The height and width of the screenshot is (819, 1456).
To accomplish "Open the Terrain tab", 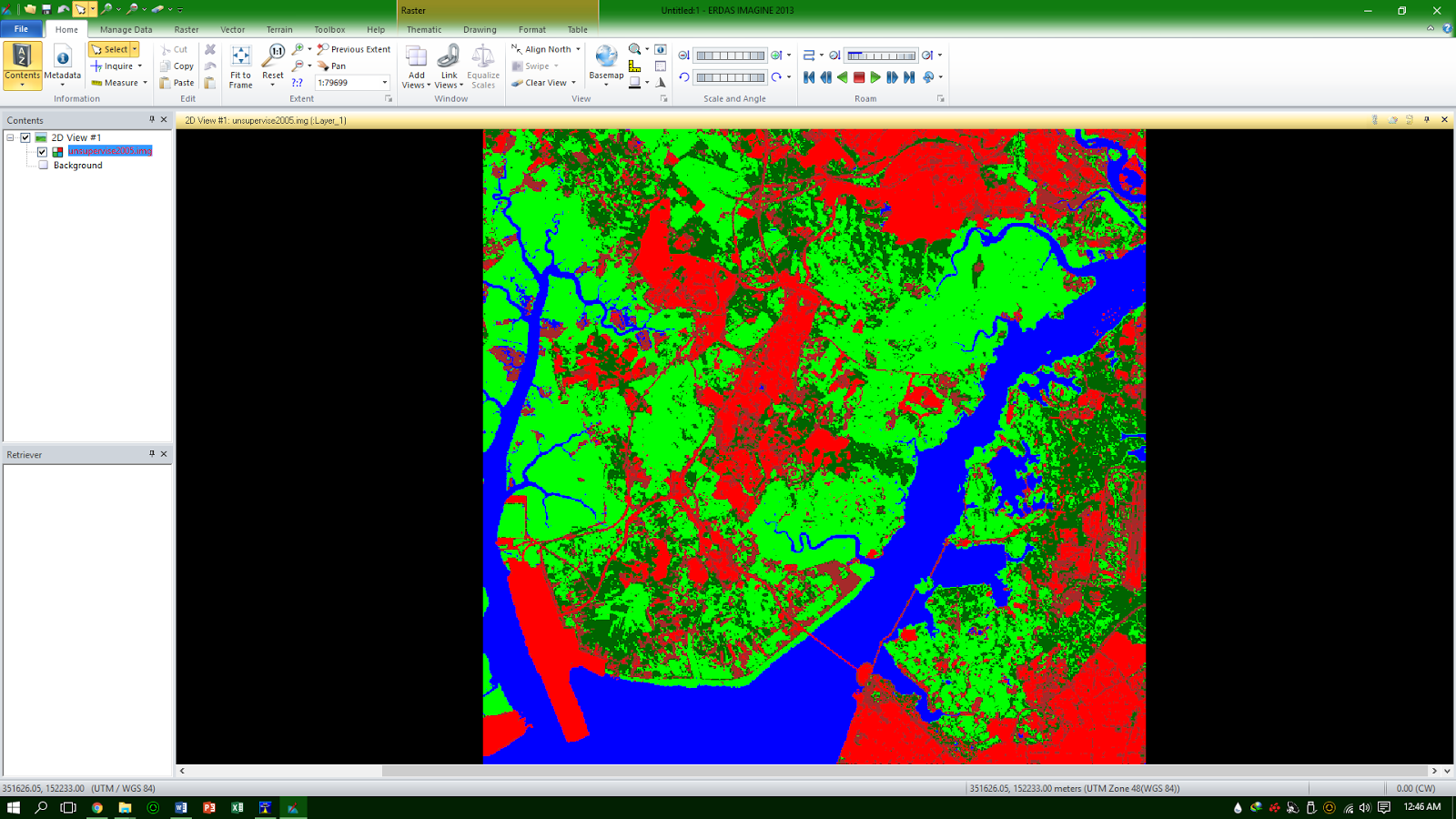I will 279,29.
